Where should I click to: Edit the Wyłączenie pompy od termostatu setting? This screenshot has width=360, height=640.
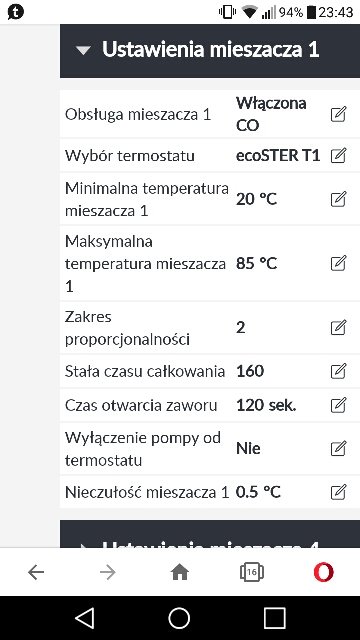(338, 449)
